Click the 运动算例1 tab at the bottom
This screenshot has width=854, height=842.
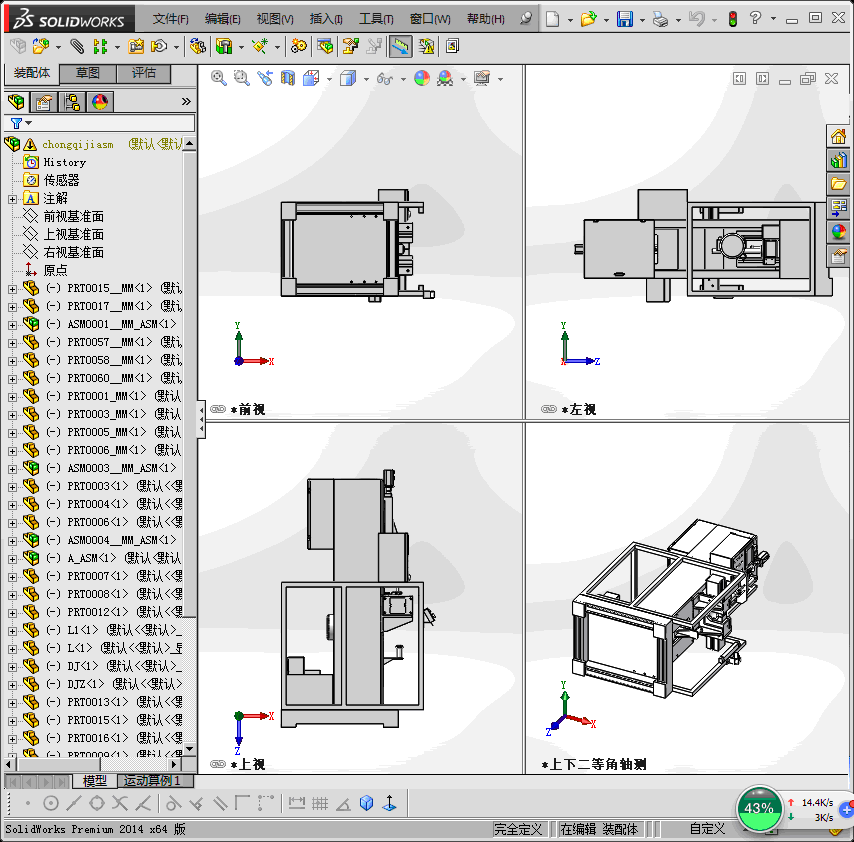(151, 780)
